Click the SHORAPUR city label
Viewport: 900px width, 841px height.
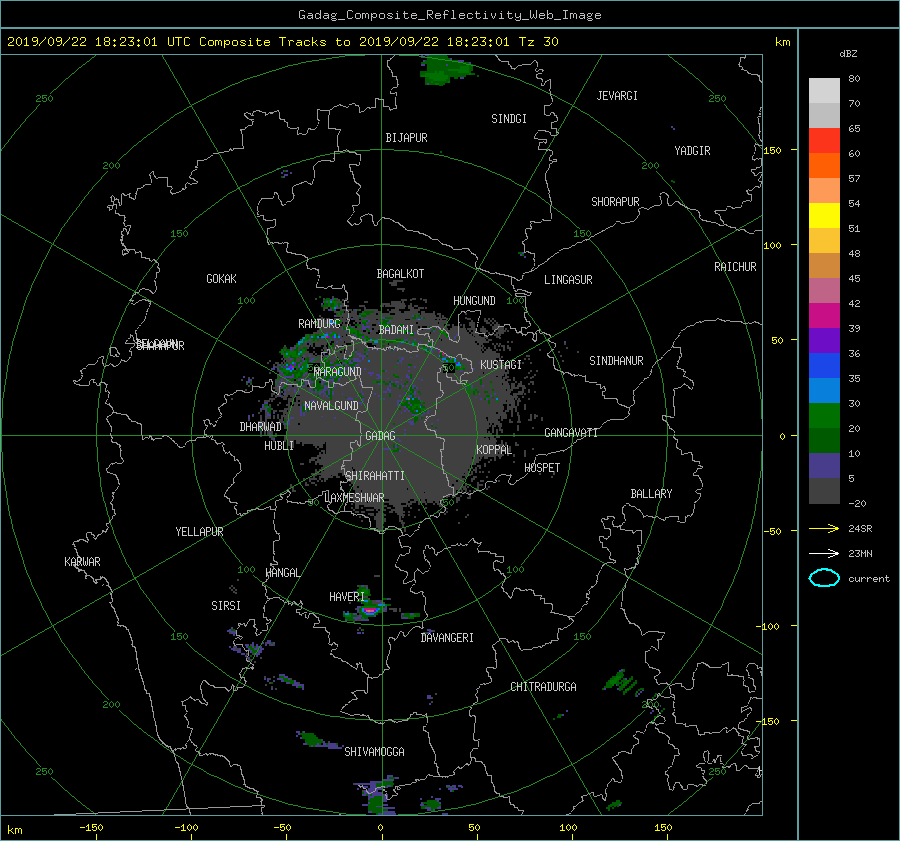click(x=615, y=202)
